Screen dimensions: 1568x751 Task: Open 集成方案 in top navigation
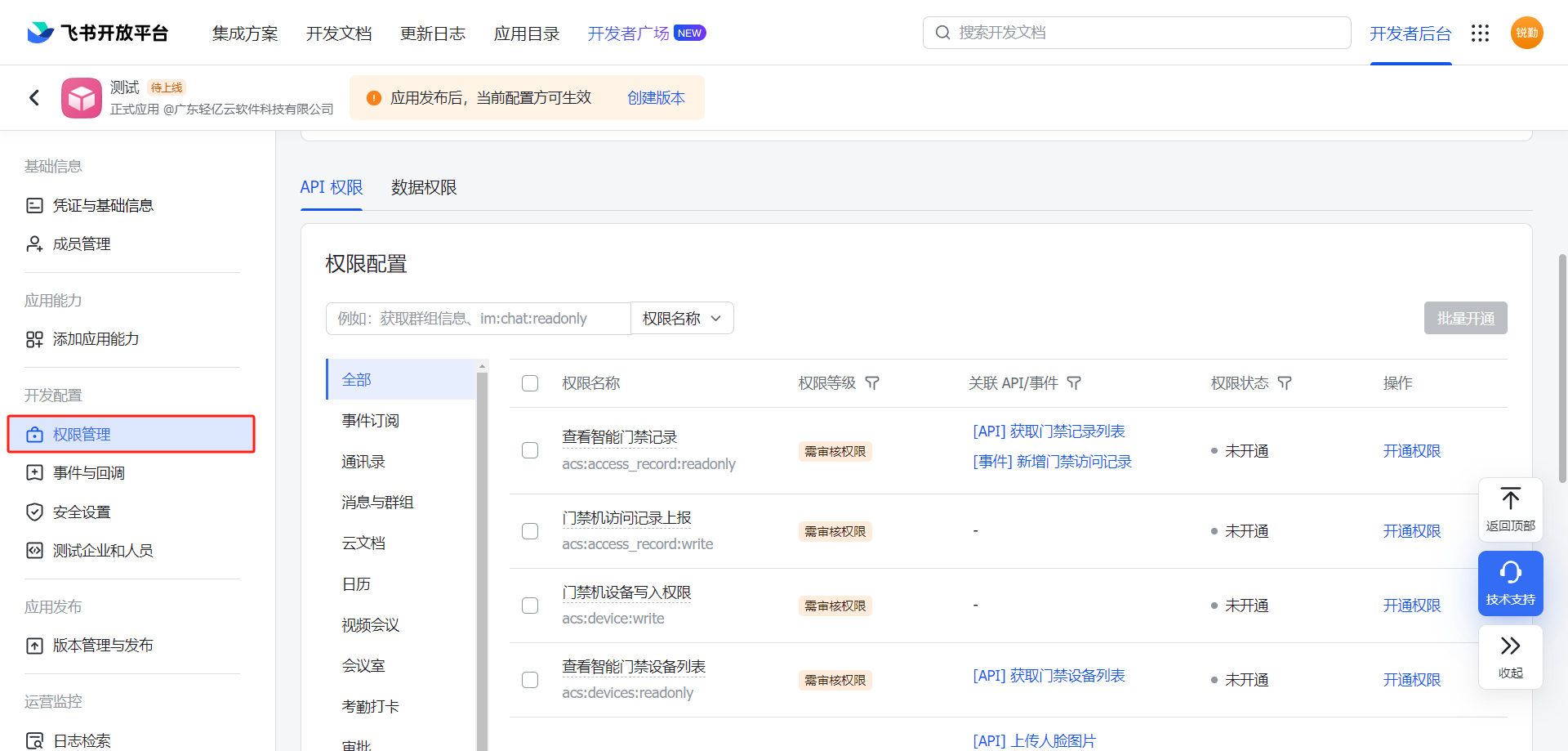coord(245,34)
